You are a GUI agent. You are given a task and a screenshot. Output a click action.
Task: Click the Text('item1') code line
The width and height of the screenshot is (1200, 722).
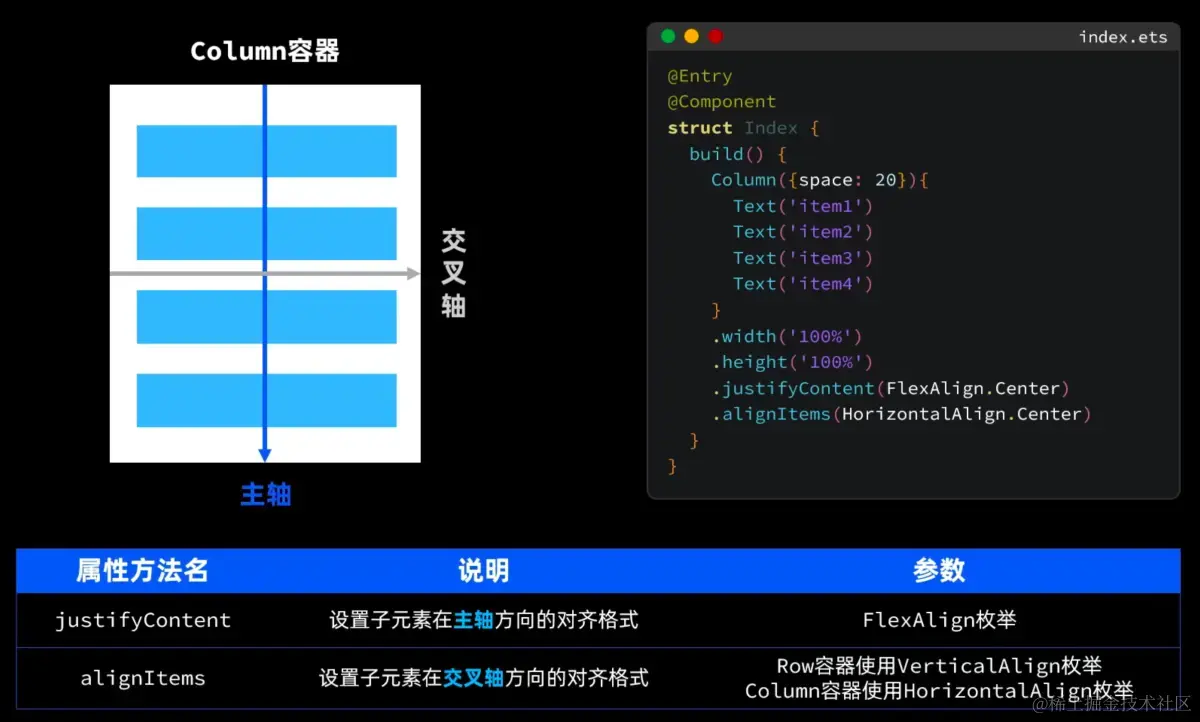point(803,206)
